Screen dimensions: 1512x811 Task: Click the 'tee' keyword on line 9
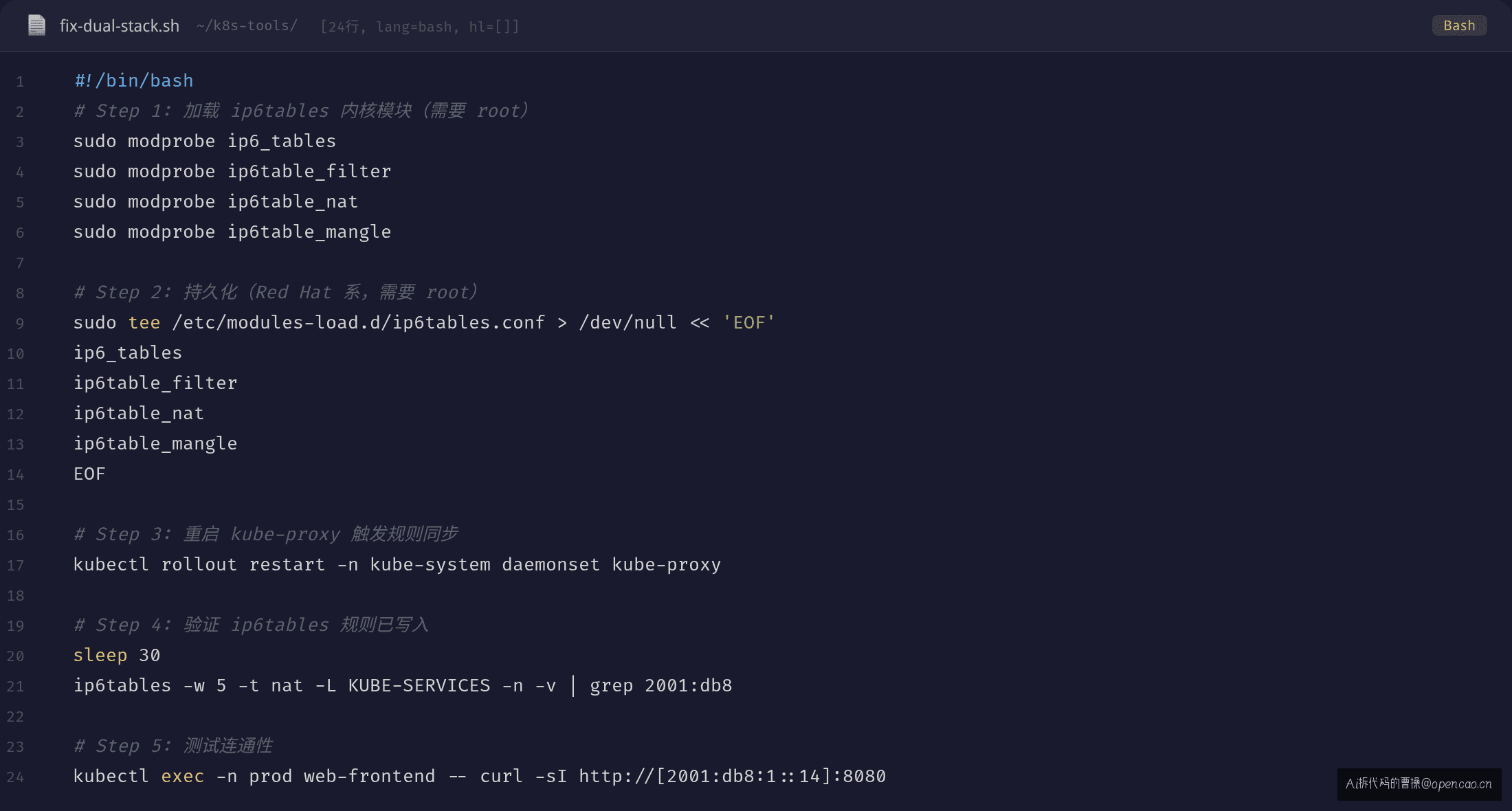pyautogui.click(x=144, y=322)
